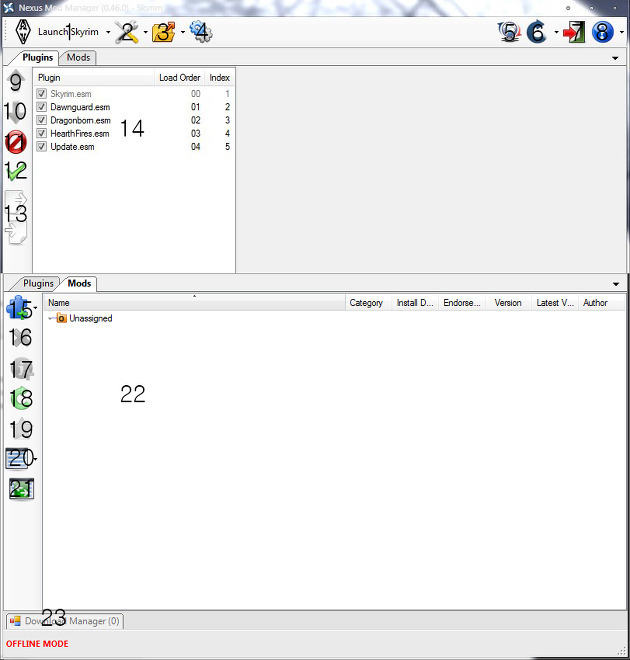
Task: Uncheck the Dawnguard.esm plugin checkbox
Action: [41, 107]
